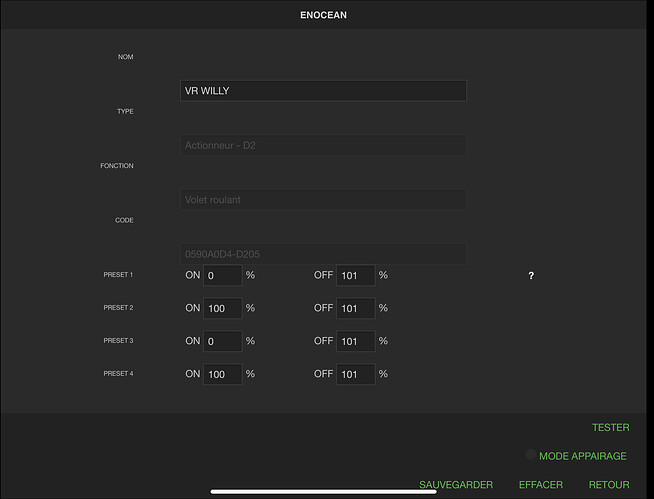Viewport: 654px width, 499px height.
Task: Click the TYPE label
Action: tap(125, 111)
